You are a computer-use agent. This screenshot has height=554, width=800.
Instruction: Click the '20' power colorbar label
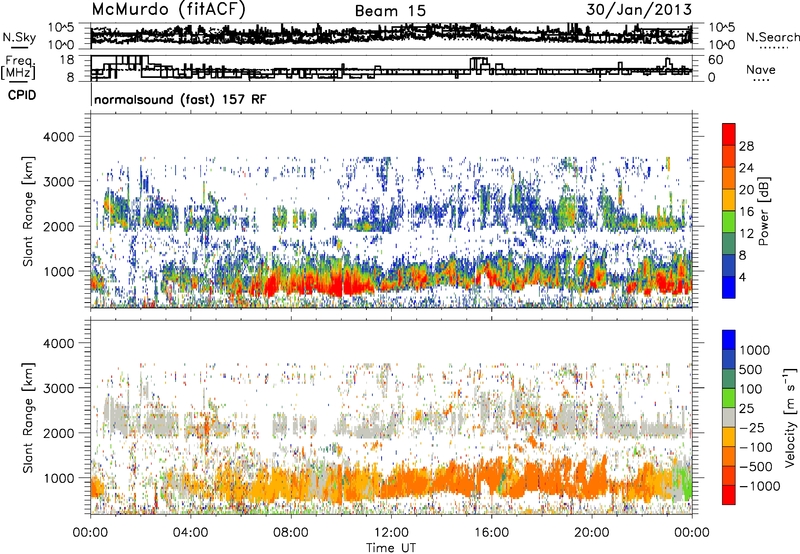[x=746, y=190]
